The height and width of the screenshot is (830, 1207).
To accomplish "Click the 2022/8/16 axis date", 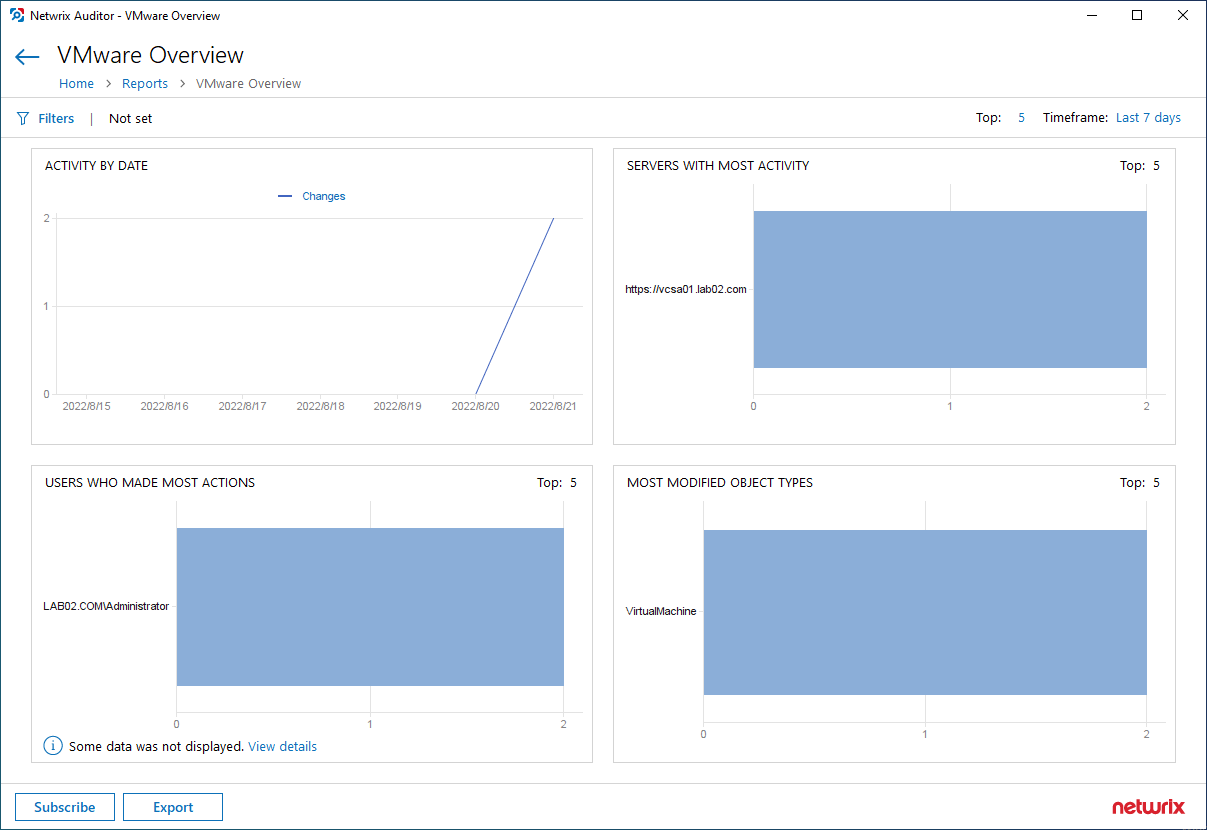I will point(164,406).
